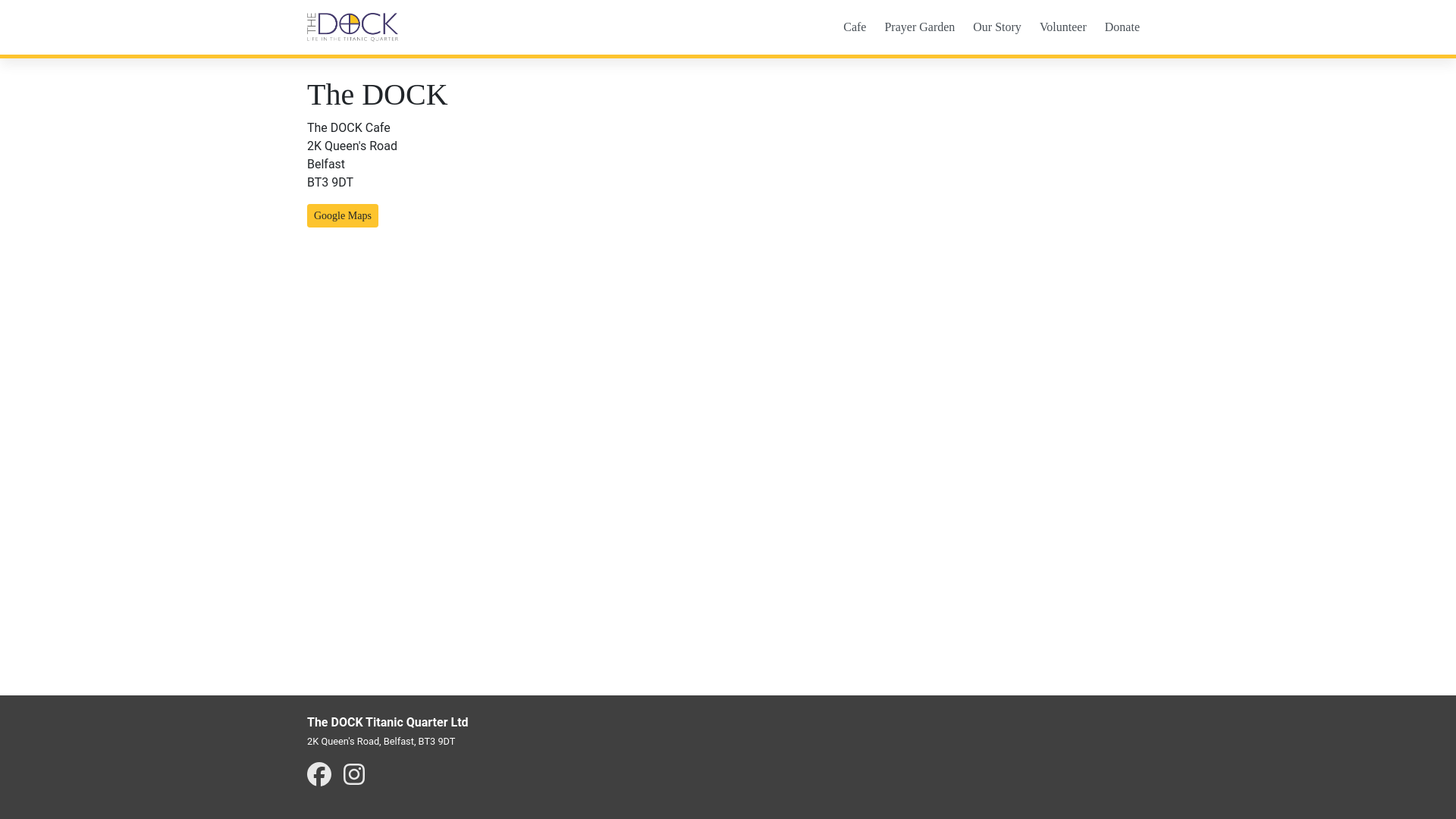Go to Prayer Garden page

click(x=919, y=27)
